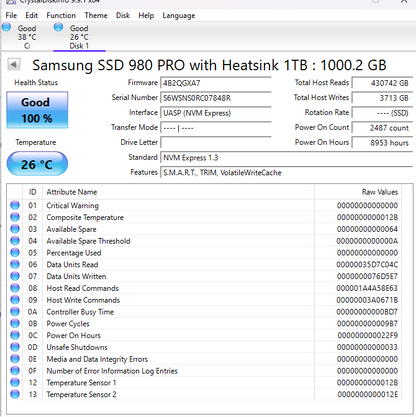Open the Theme menu

96,15
